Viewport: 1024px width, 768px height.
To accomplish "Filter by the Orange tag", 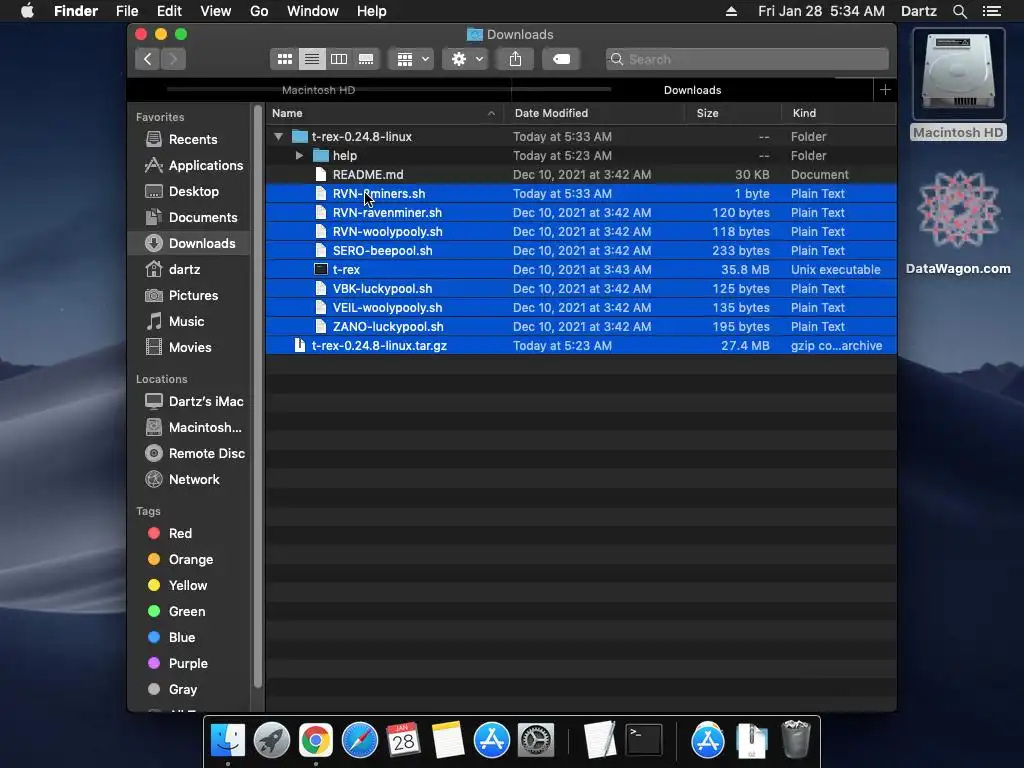I will [189, 559].
